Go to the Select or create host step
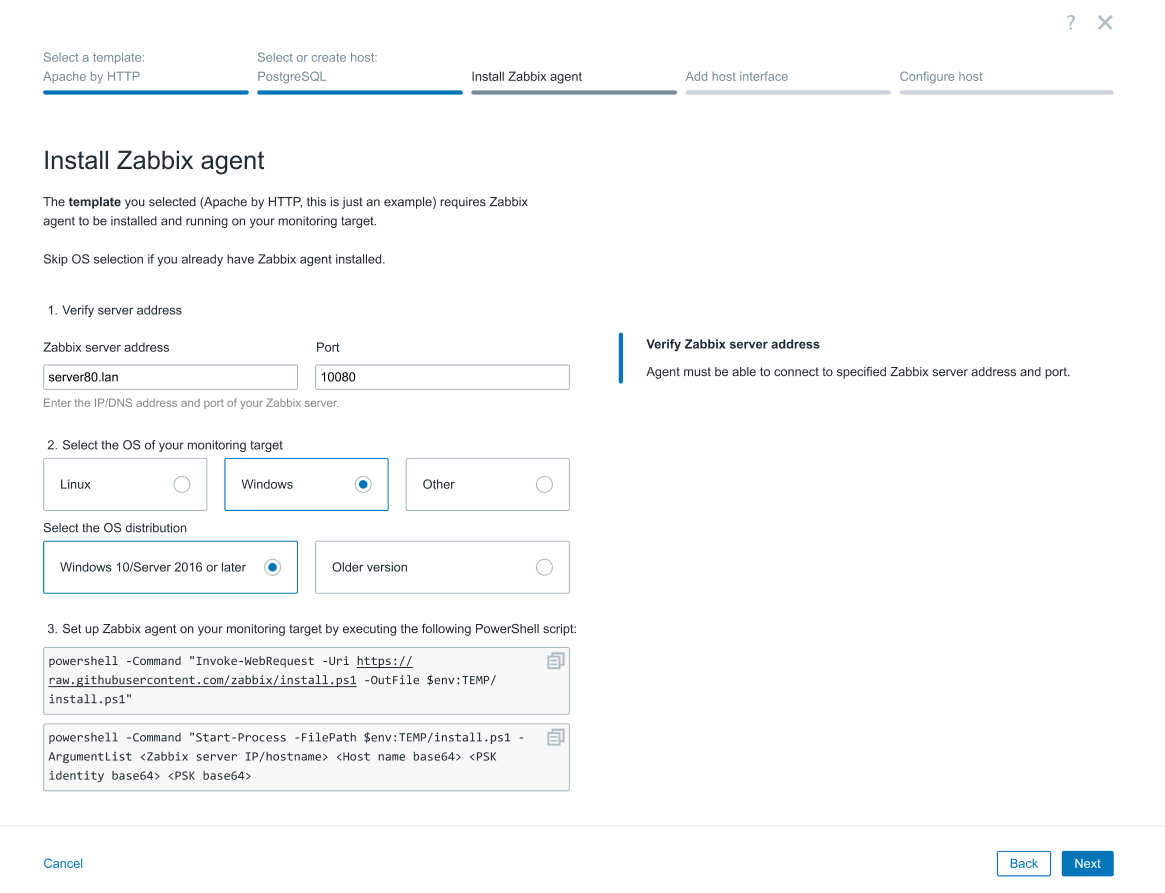This screenshot has height=893, width=1165. pos(360,72)
